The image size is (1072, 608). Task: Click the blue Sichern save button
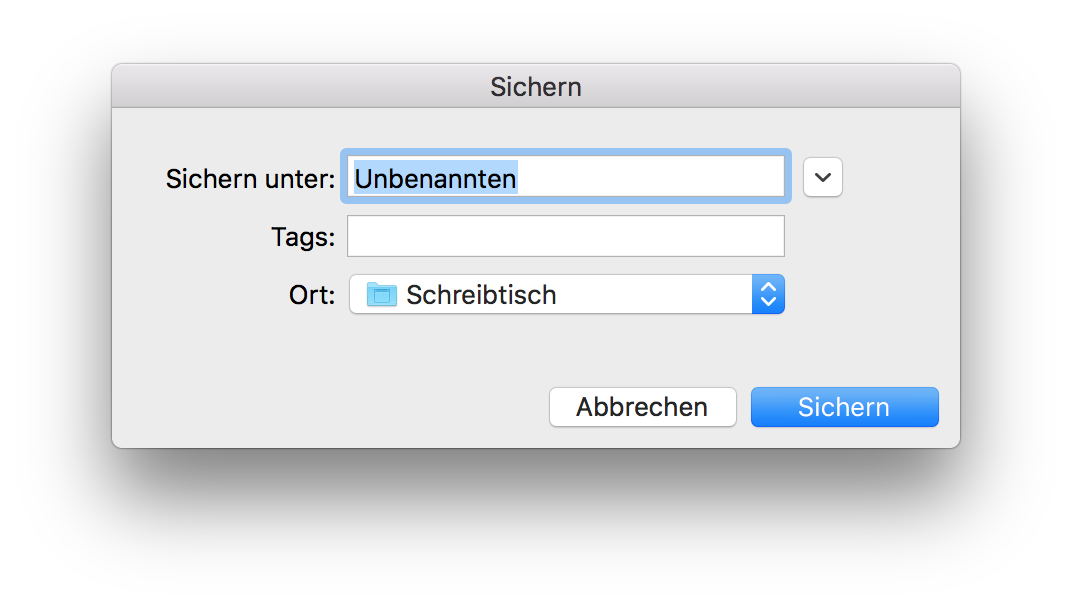tap(844, 407)
